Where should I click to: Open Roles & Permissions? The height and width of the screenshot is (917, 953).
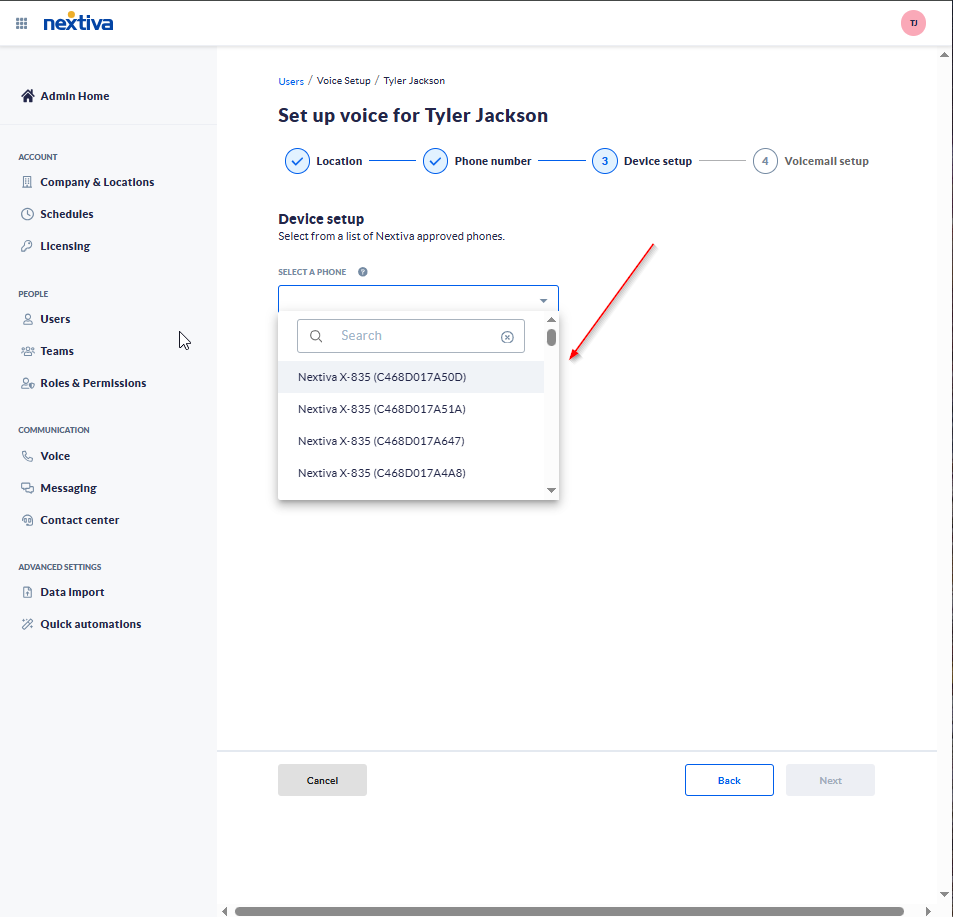pos(94,383)
